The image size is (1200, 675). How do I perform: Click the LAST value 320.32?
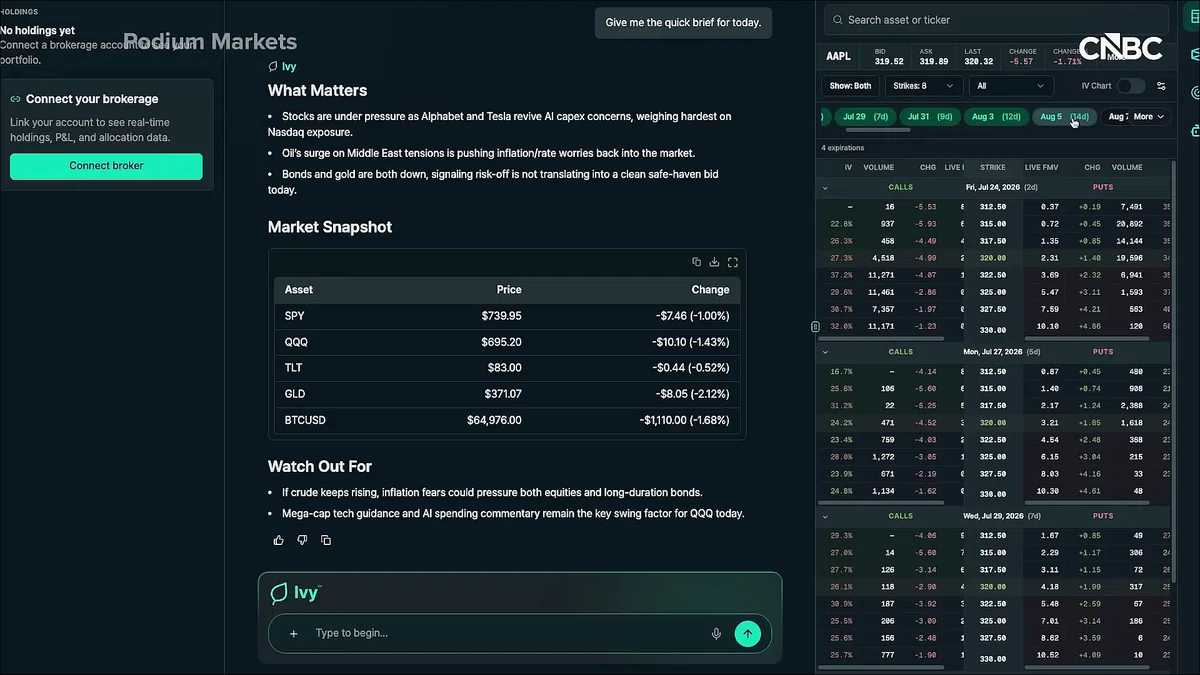pyautogui.click(x=978, y=62)
